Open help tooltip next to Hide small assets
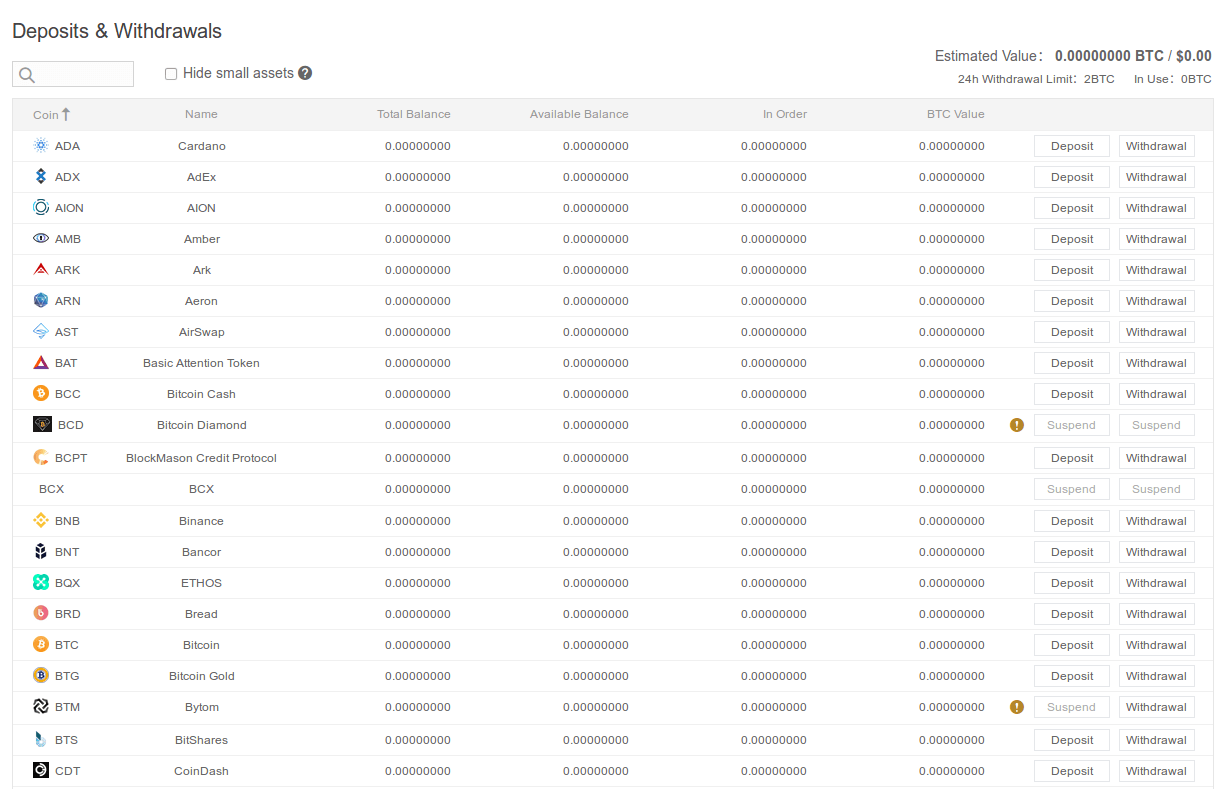The width and height of the screenshot is (1227, 789). (305, 73)
